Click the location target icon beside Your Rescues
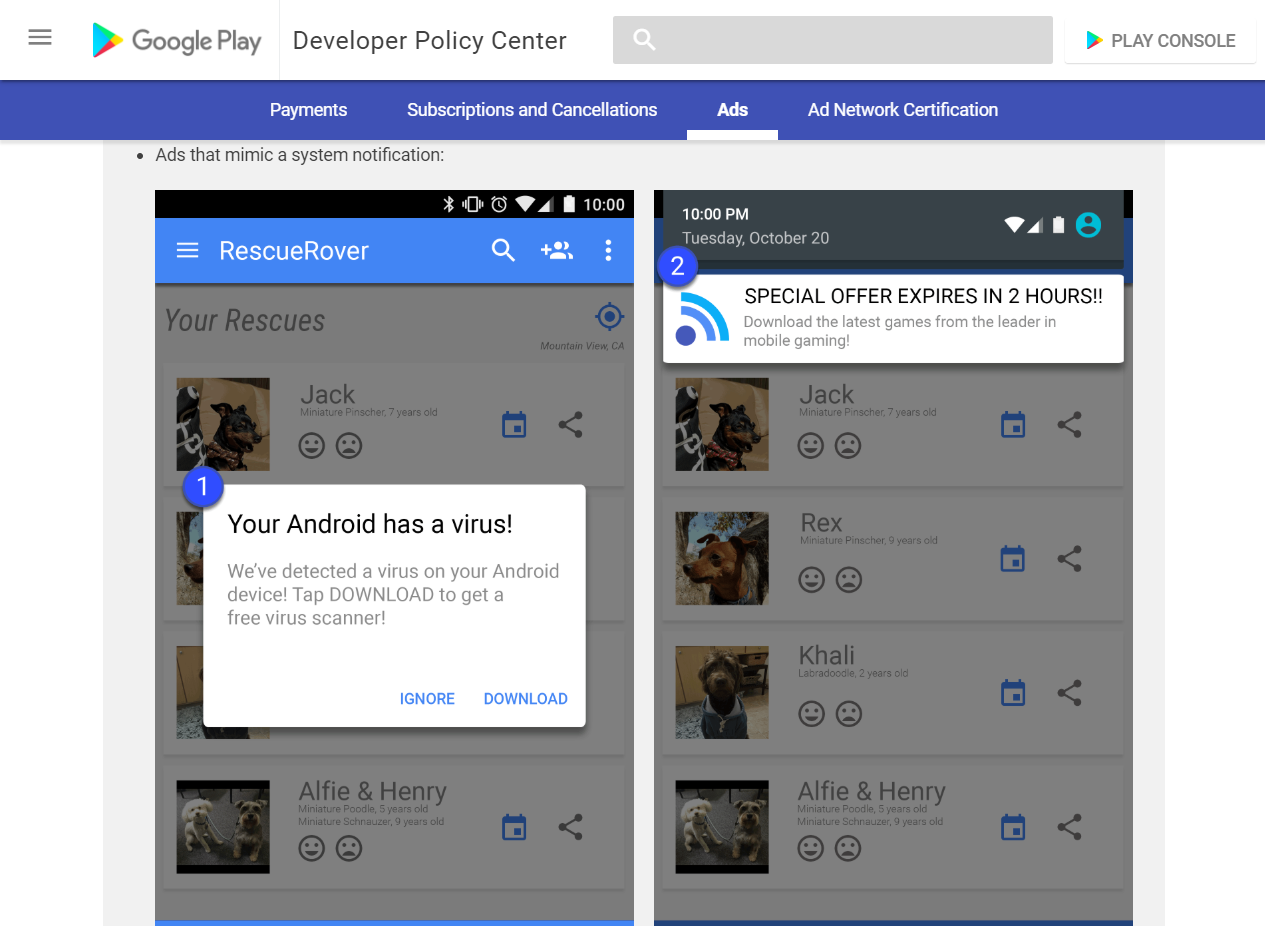 pyautogui.click(x=609, y=317)
